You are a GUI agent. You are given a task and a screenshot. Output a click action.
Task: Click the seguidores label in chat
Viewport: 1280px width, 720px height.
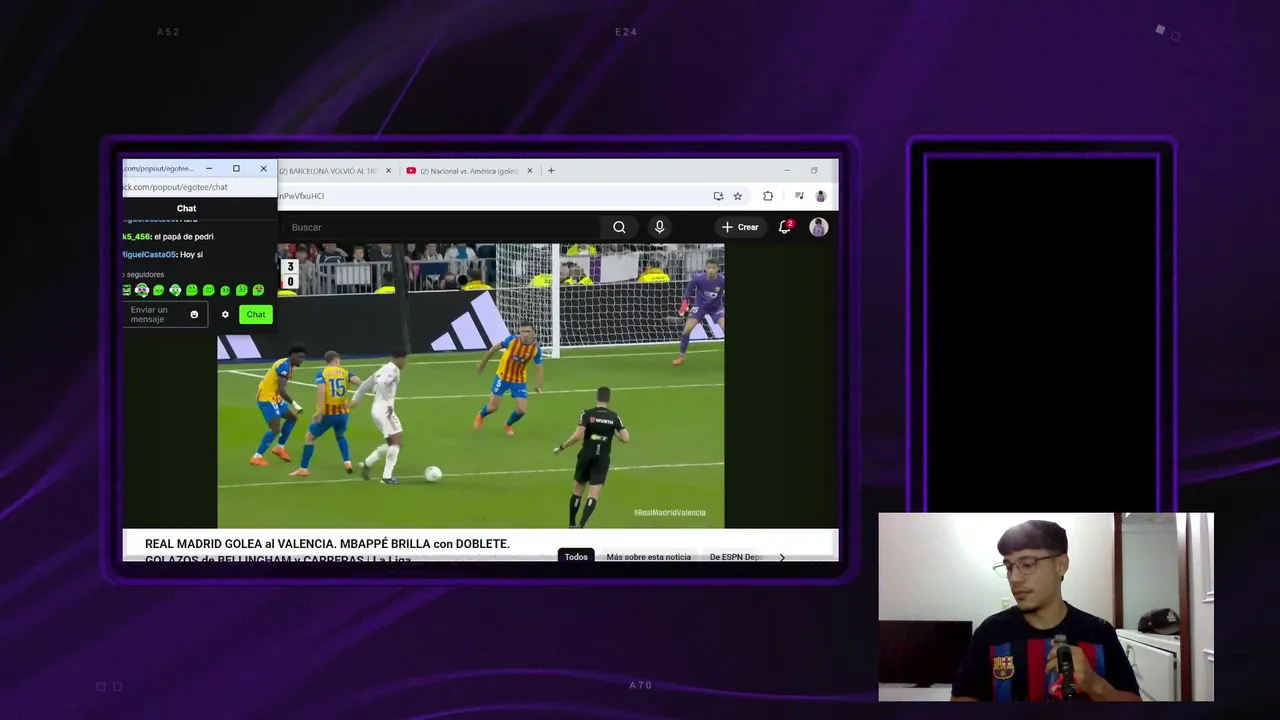[x=145, y=274]
